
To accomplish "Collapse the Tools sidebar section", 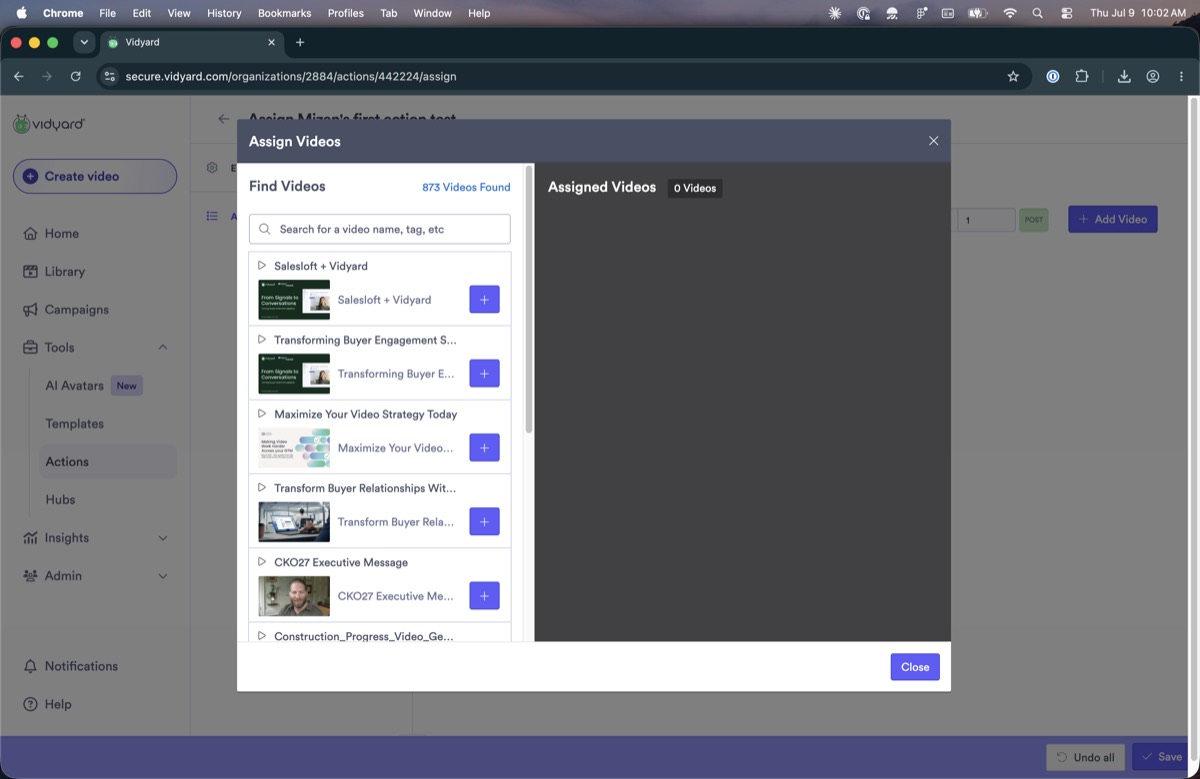I will point(163,347).
